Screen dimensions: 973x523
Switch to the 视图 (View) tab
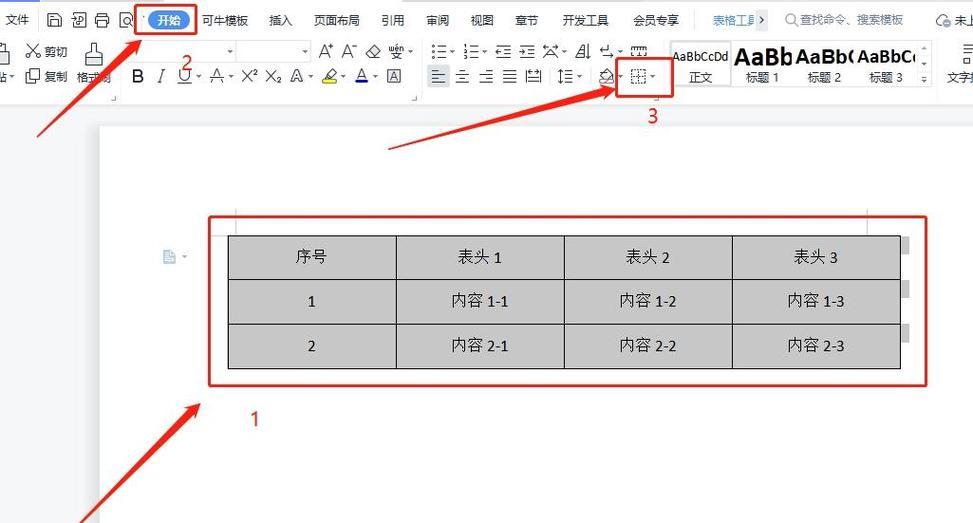(x=482, y=20)
